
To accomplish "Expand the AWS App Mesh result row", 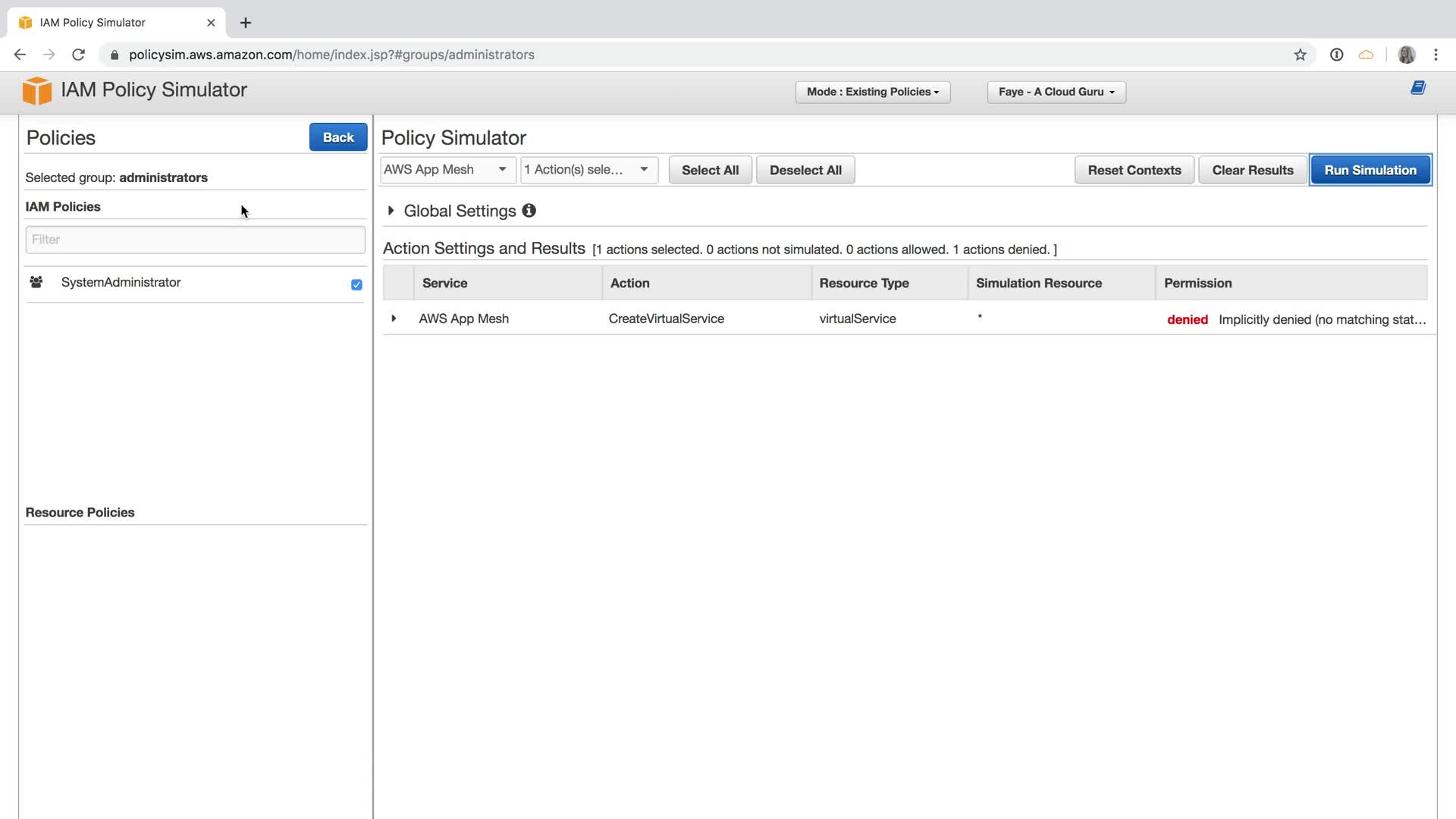I will (x=394, y=318).
